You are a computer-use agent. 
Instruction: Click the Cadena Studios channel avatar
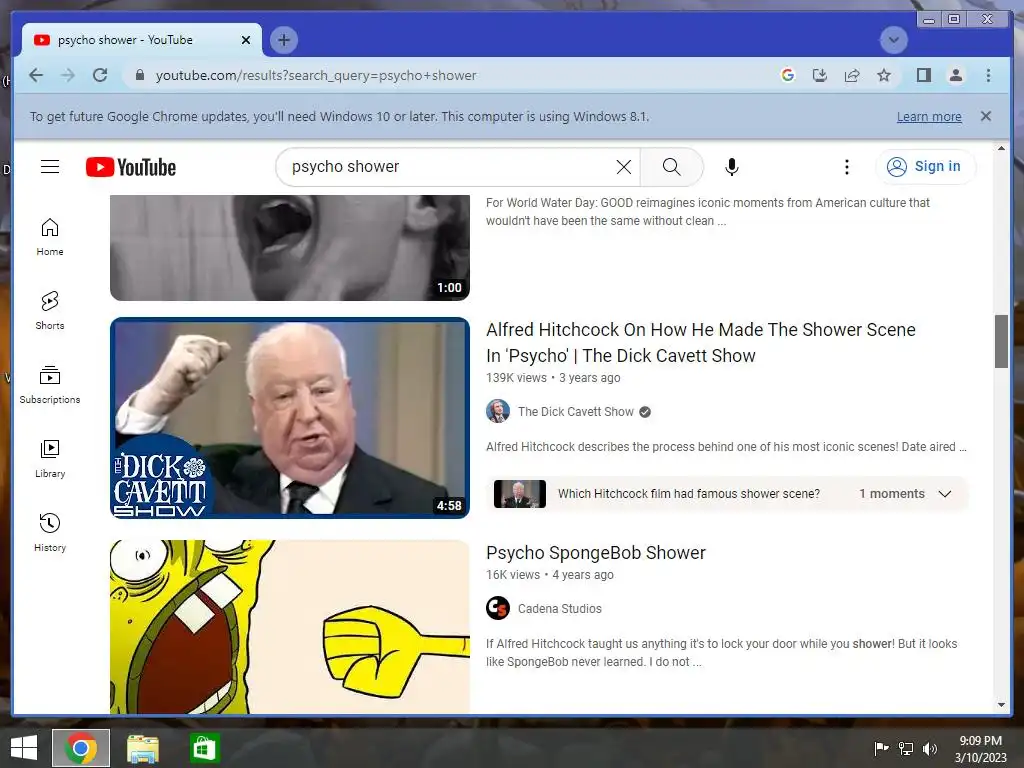tap(498, 608)
